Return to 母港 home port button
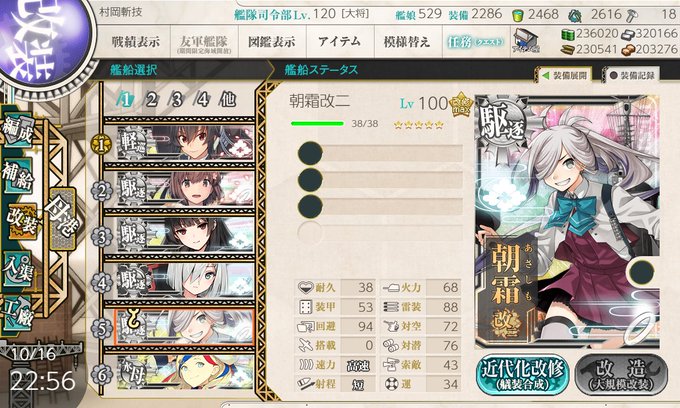The height and width of the screenshot is (408, 680). click(63, 218)
